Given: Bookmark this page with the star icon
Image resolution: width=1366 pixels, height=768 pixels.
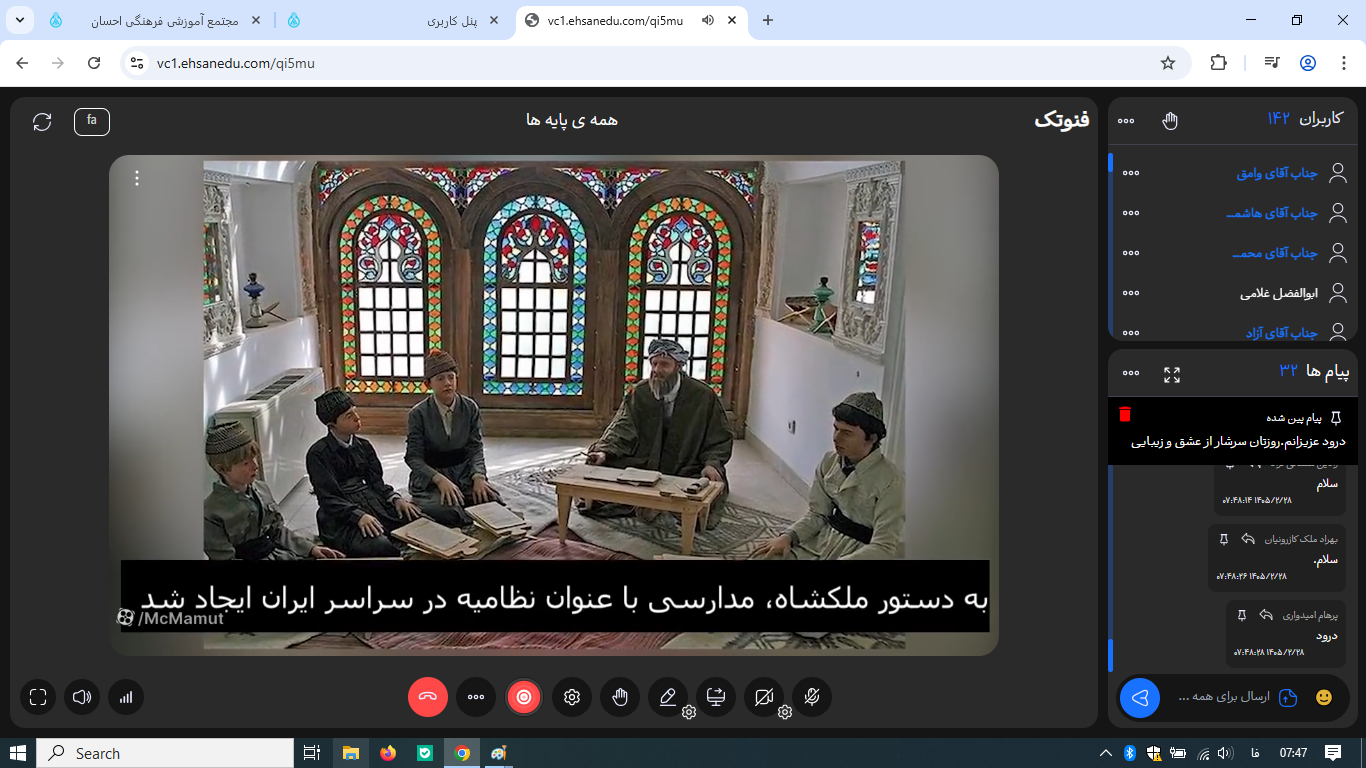Looking at the screenshot, I should [1168, 63].
